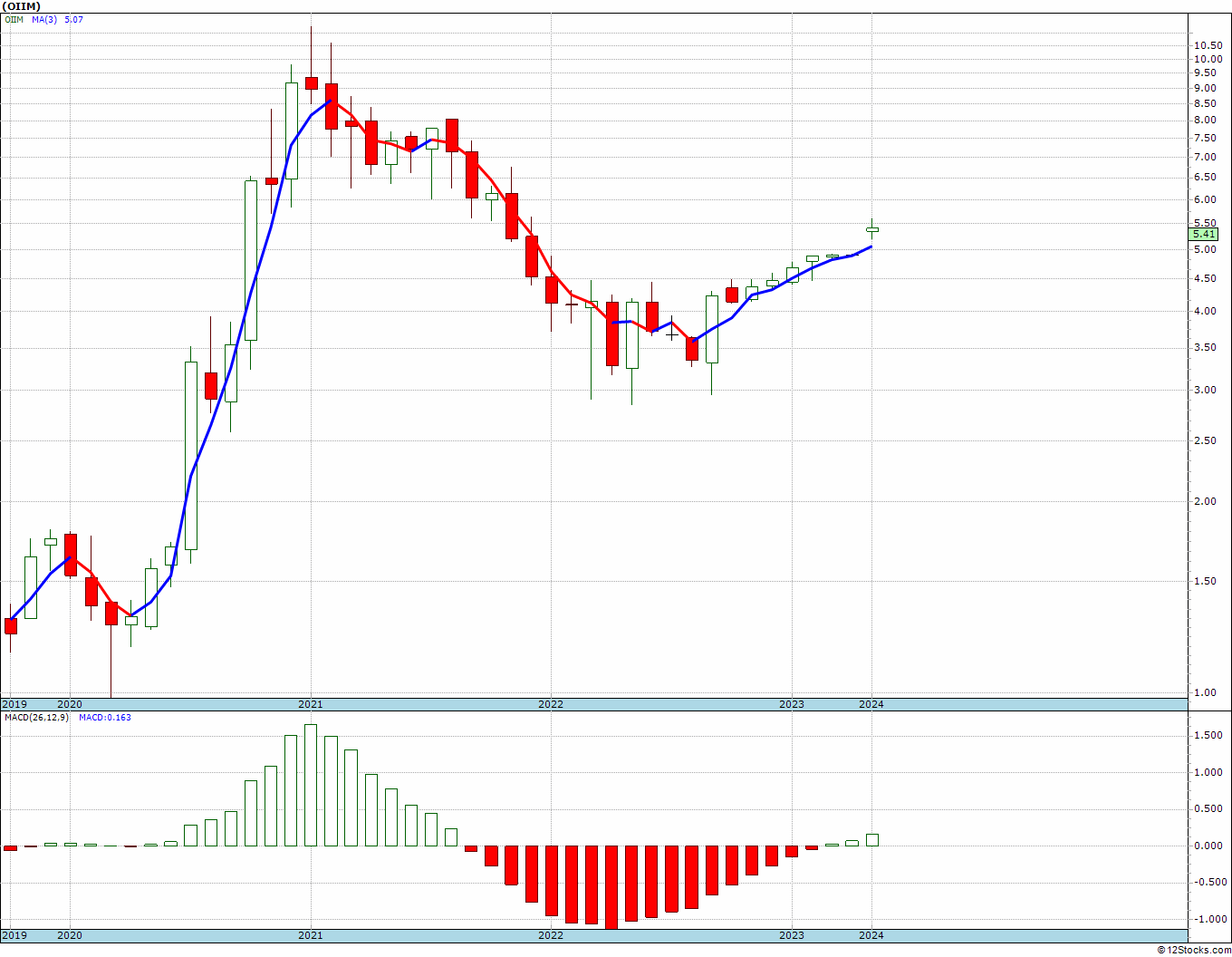Select the tallest green MACD histogram bar

pos(311,785)
